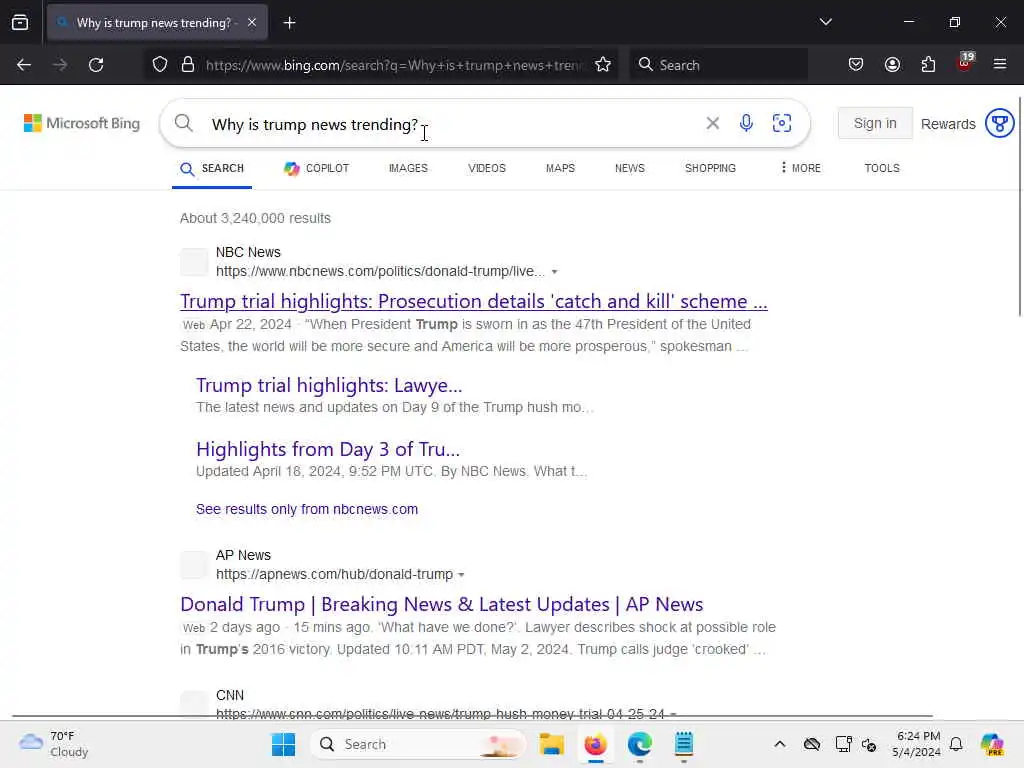Open 'Donald Trump | Breaking News' AP result

(x=441, y=604)
